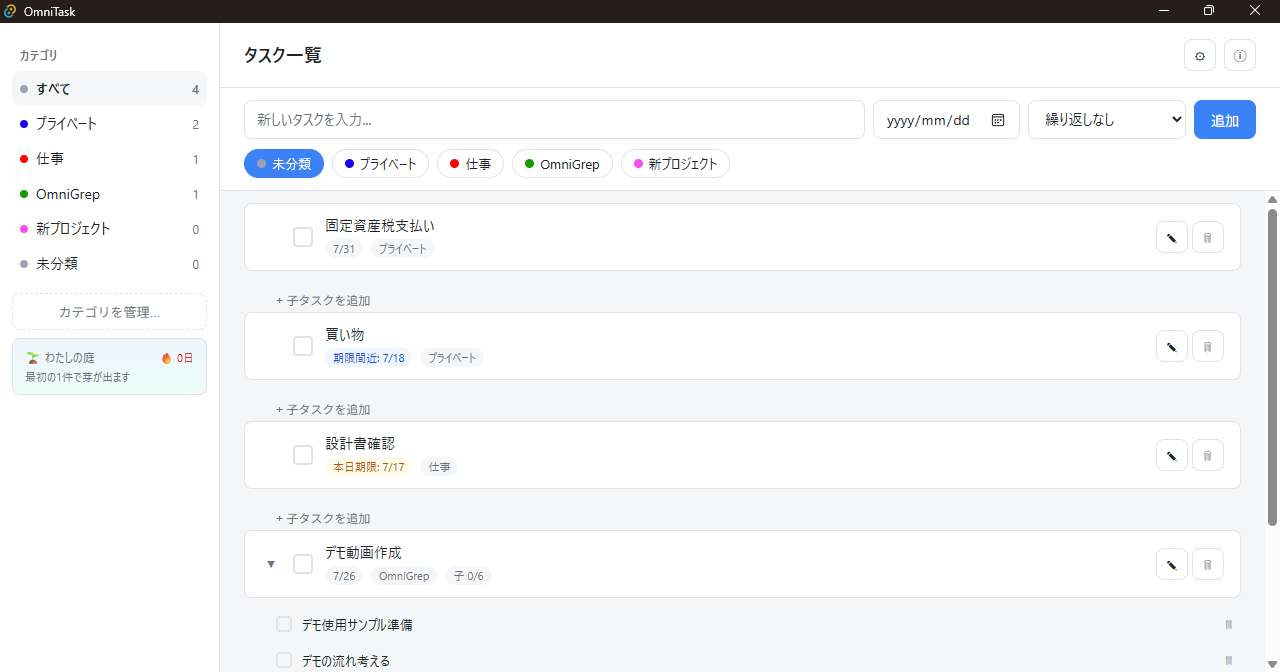
Task: Tick the デモの流れ考える subtask checkbox
Action: point(284,660)
